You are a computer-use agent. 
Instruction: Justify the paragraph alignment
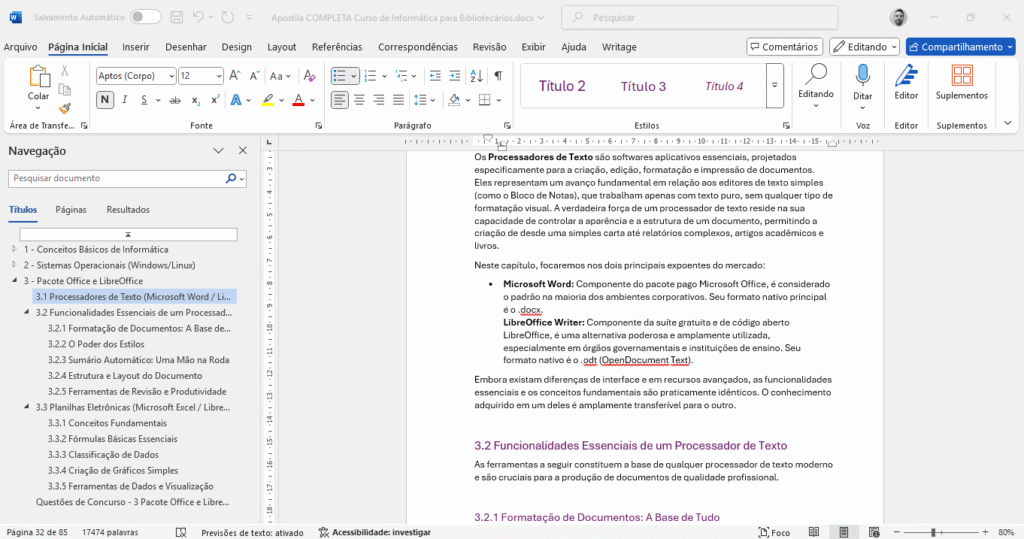click(399, 100)
